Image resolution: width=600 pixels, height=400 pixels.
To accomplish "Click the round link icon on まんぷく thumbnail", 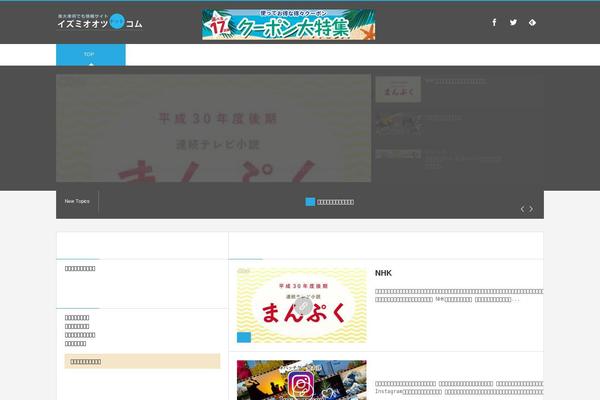I will (303, 306).
